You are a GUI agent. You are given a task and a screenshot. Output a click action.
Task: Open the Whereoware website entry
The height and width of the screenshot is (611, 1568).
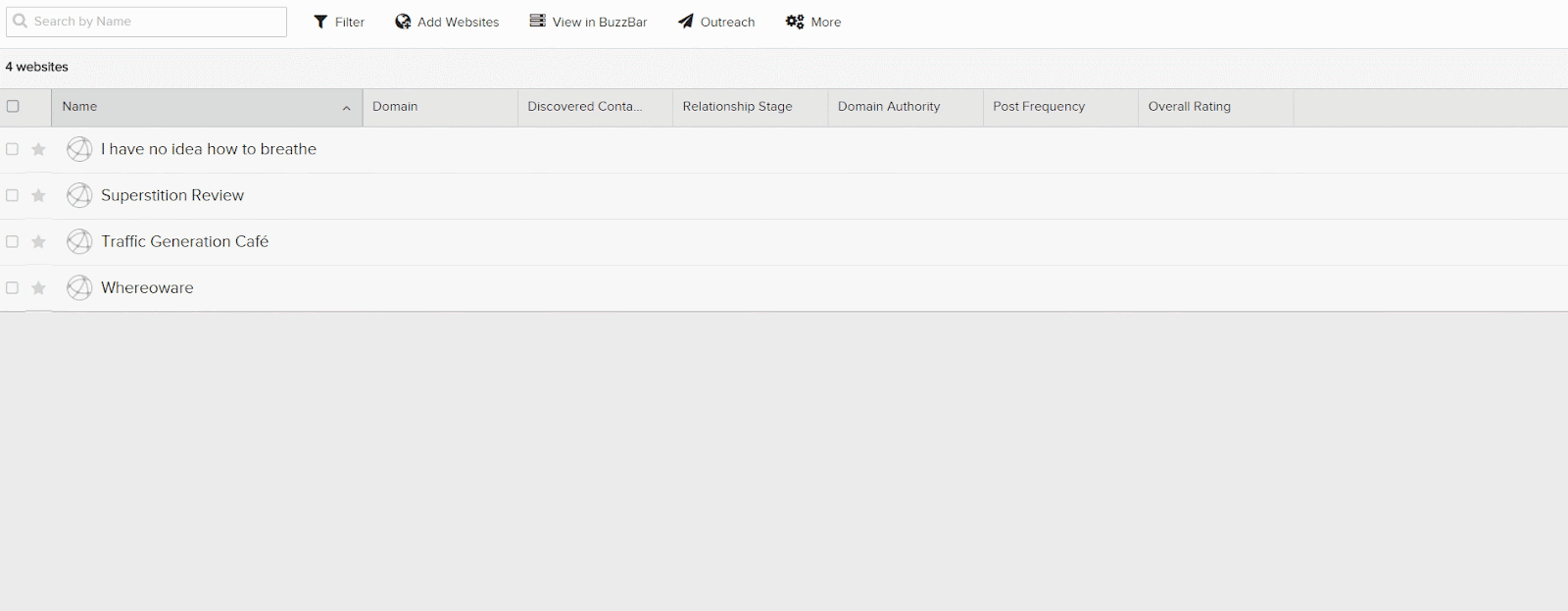point(147,288)
